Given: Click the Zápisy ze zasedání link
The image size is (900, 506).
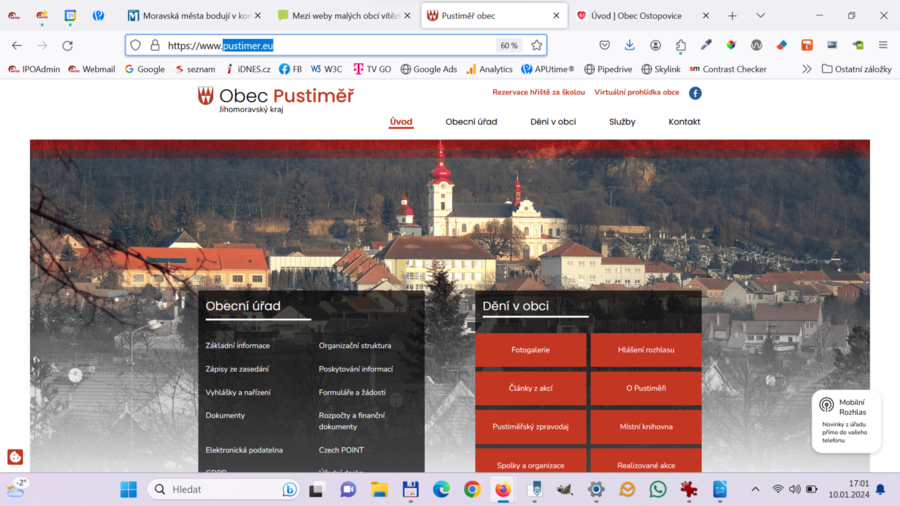Looking at the screenshot, I should [237, 369].
